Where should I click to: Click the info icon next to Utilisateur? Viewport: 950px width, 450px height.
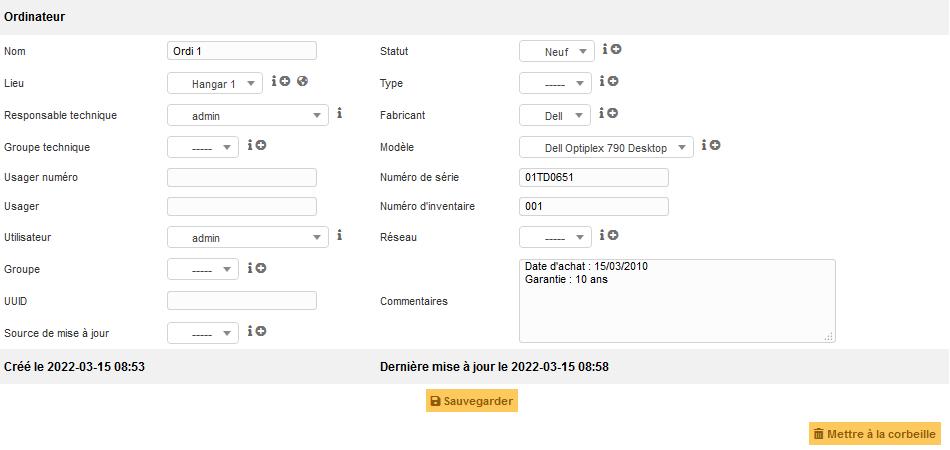339,236
